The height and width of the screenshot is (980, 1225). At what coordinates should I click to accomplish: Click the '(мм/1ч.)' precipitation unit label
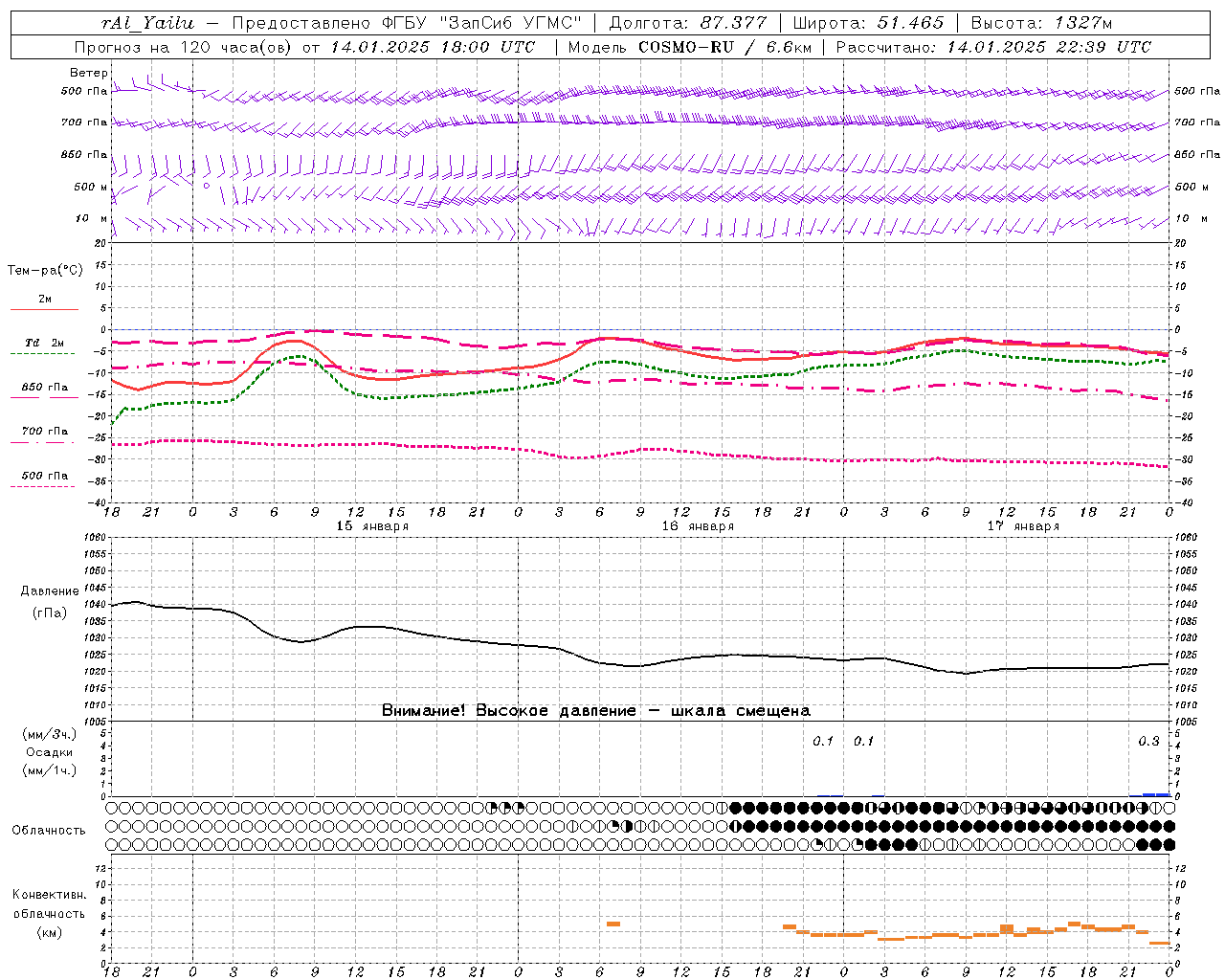point(50,770)
